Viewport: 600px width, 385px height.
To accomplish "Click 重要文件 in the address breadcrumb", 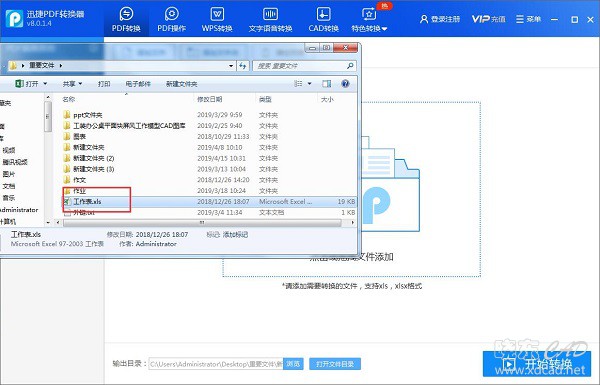I will 42,65.
